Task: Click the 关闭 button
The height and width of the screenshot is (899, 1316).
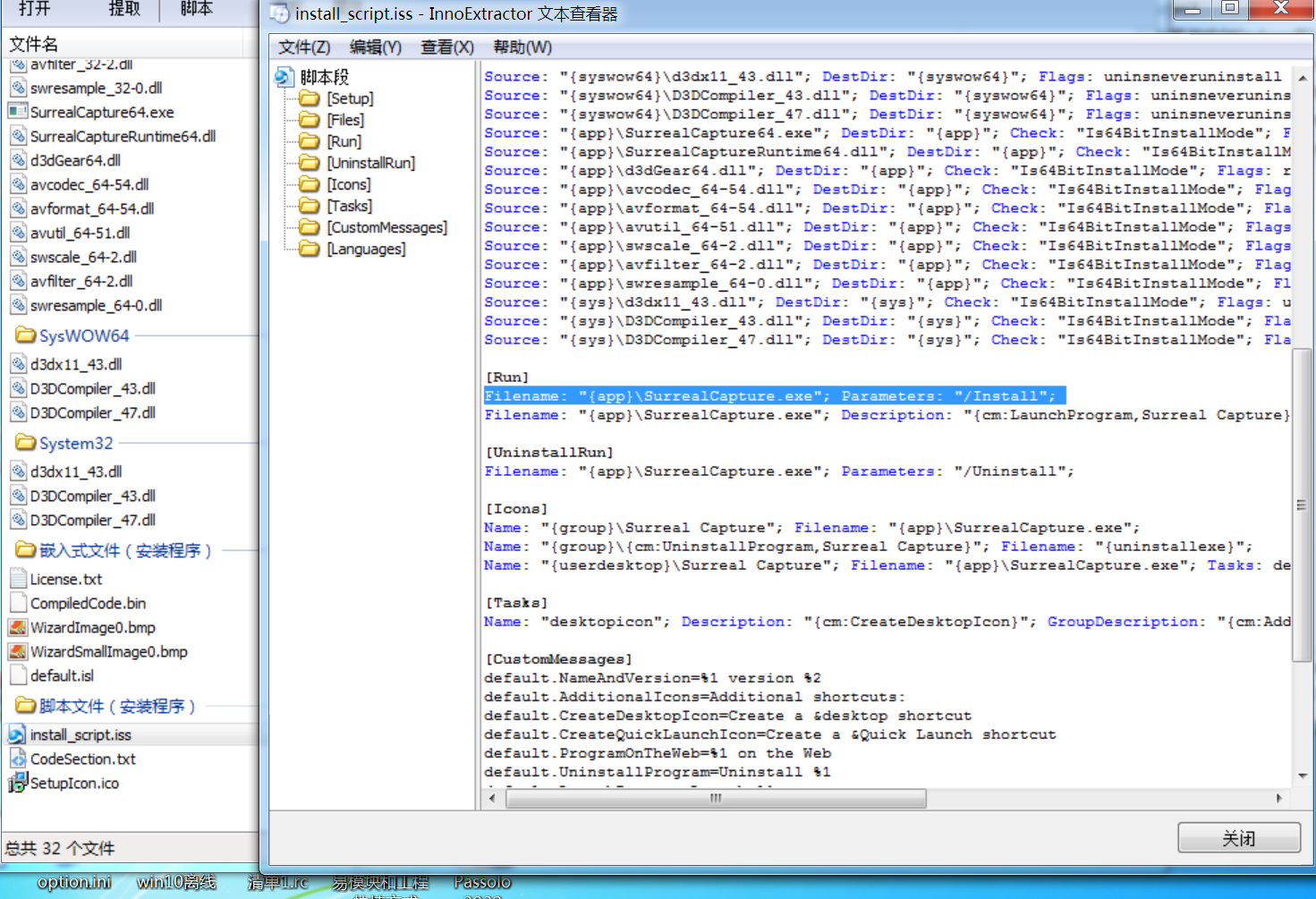Action: point(1238,838)
